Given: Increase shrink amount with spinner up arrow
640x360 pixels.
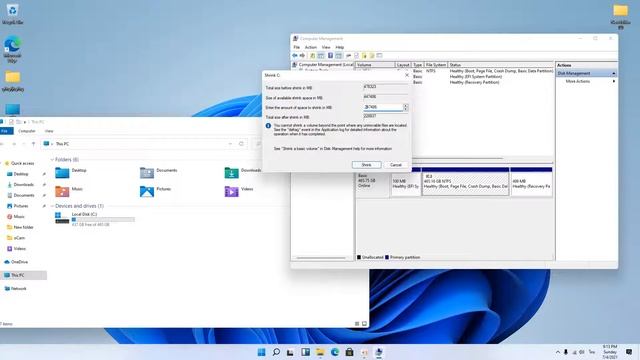Looking at the screenshot, I should click(406, 105).
